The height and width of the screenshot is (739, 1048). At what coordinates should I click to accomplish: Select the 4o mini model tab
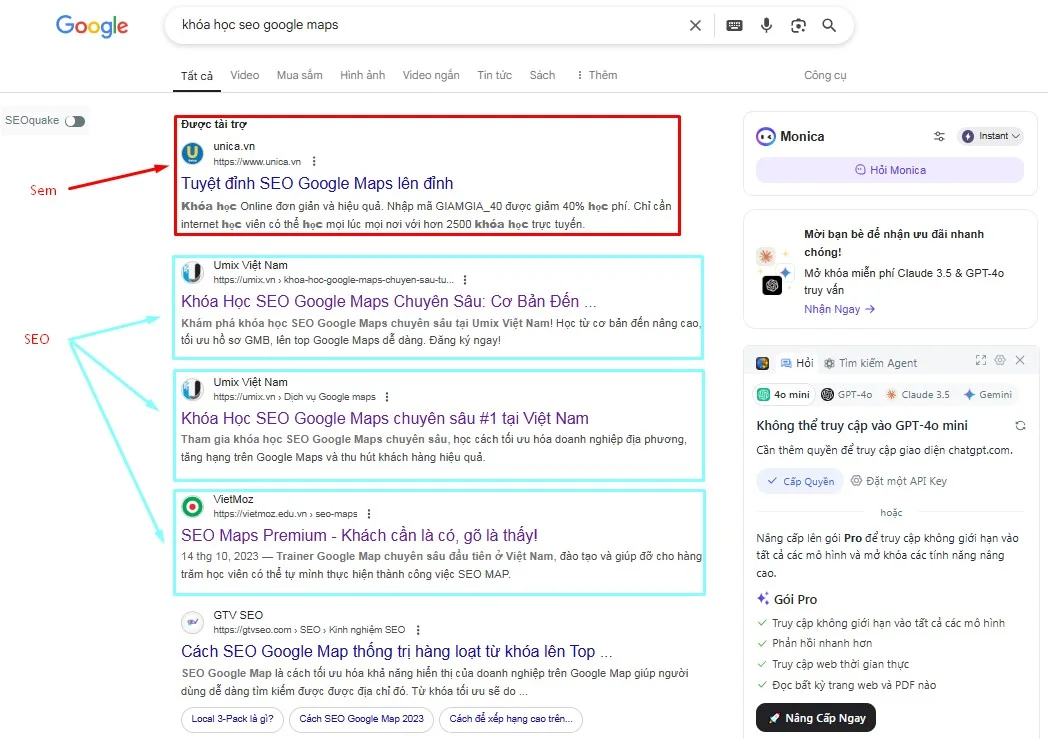coord(783,394)
